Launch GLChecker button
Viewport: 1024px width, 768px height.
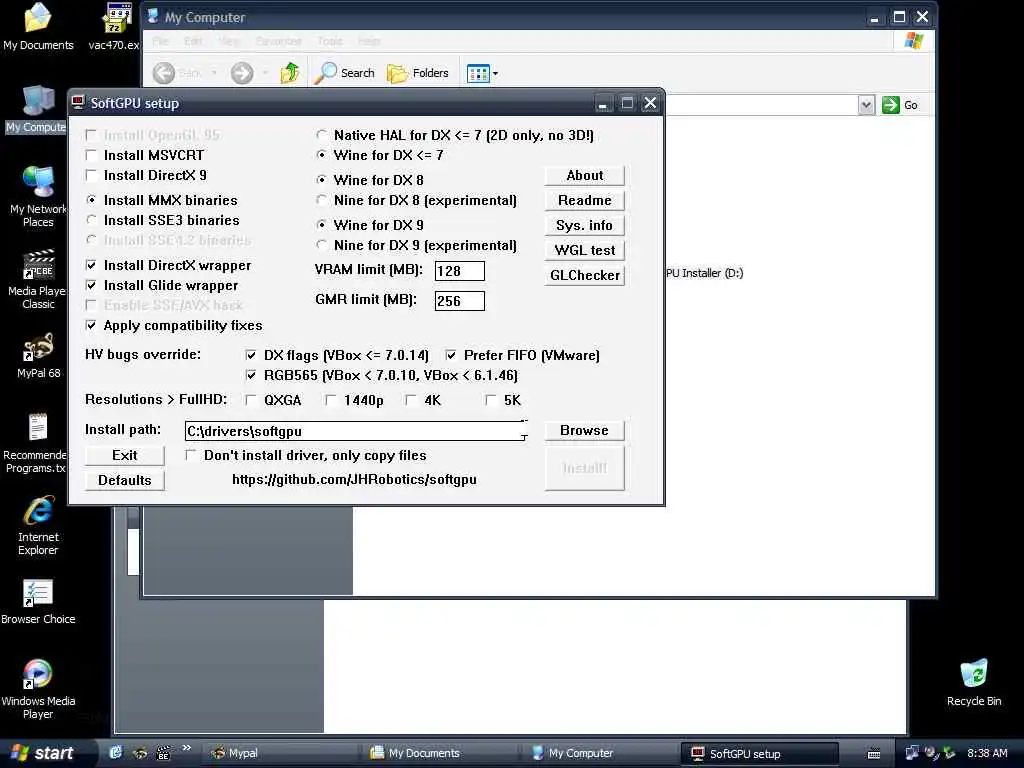[584, 276]
